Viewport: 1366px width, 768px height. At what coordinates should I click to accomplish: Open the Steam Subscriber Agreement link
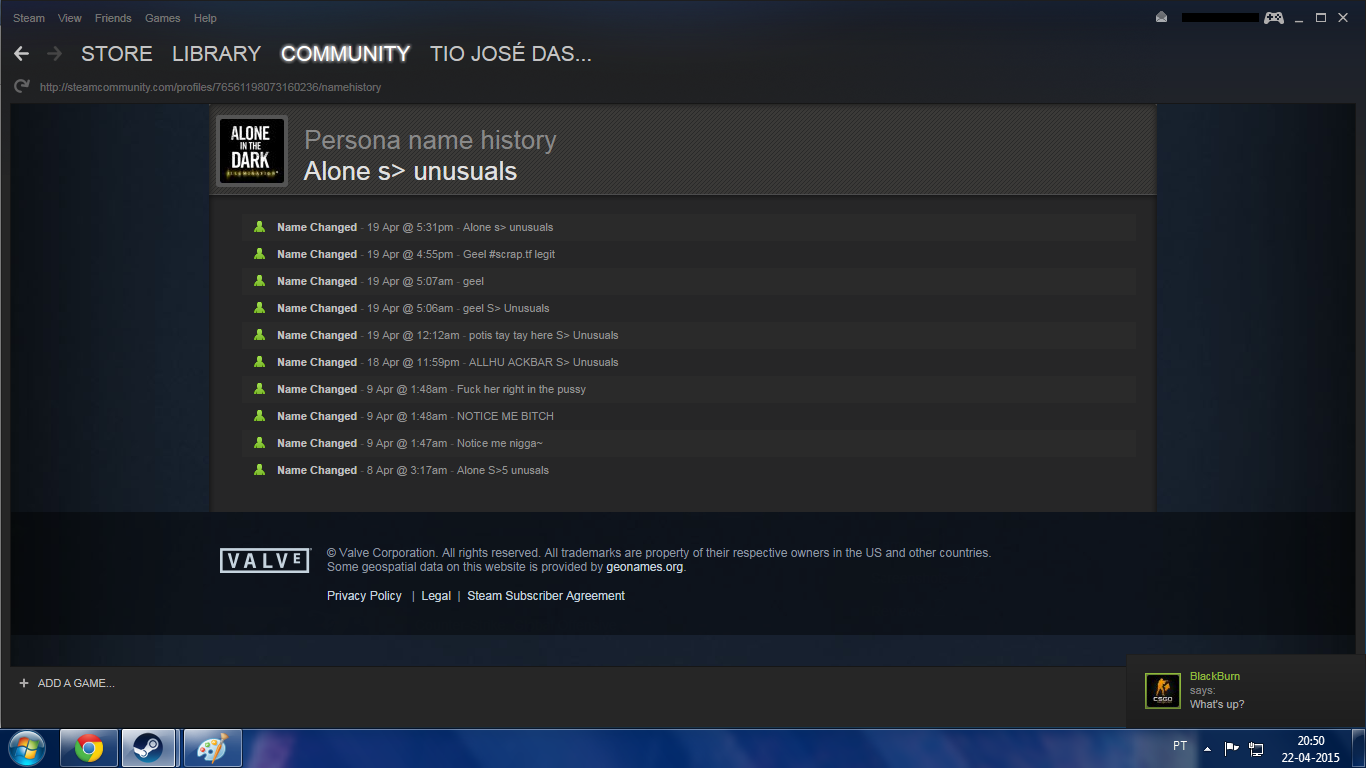click(546, 596)
